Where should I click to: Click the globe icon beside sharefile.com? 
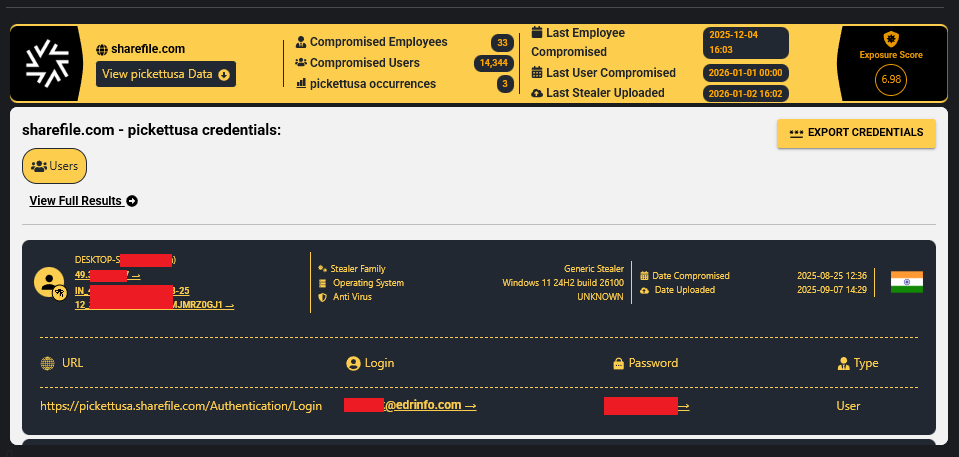(x=102, y=49)
